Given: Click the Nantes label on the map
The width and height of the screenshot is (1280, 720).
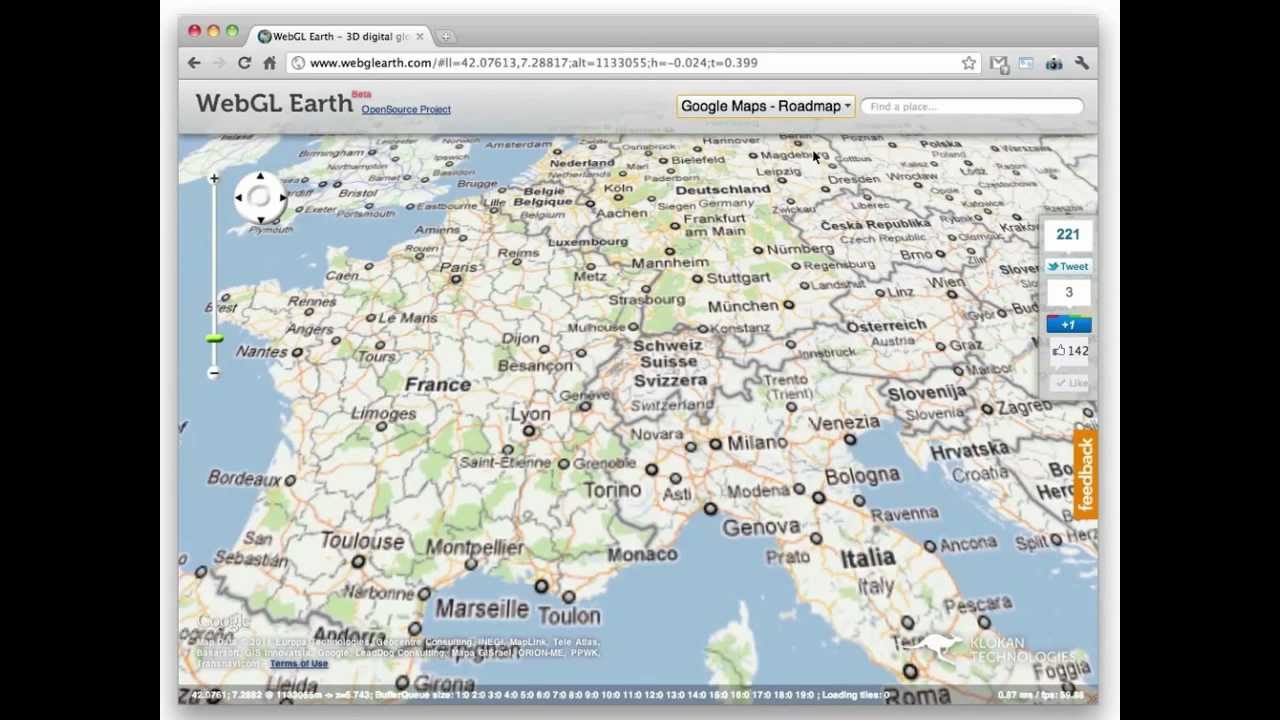Looking at the screenshot, I should 262,351.
